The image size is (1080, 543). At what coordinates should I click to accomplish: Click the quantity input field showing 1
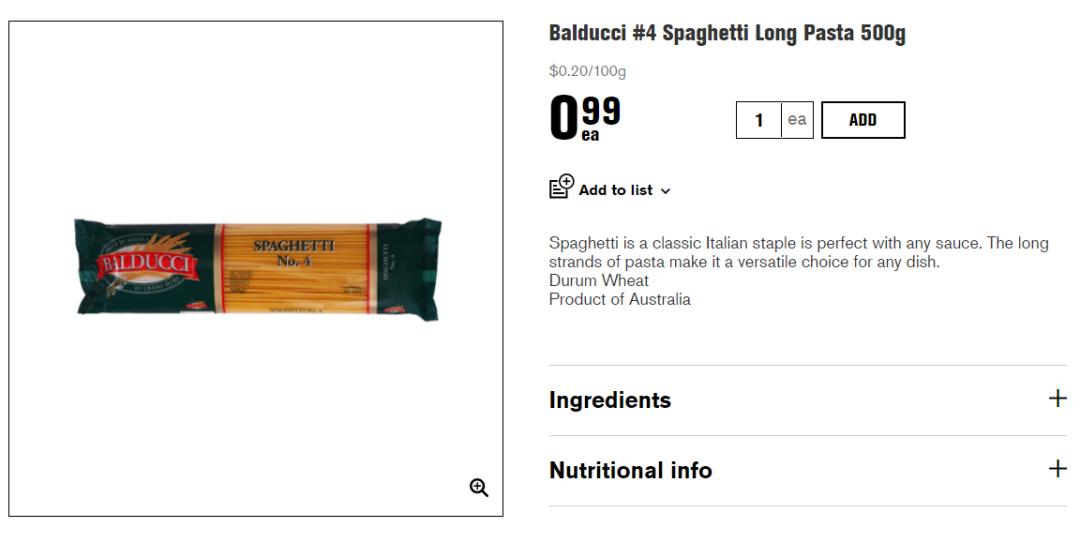[x=759, y=120]
